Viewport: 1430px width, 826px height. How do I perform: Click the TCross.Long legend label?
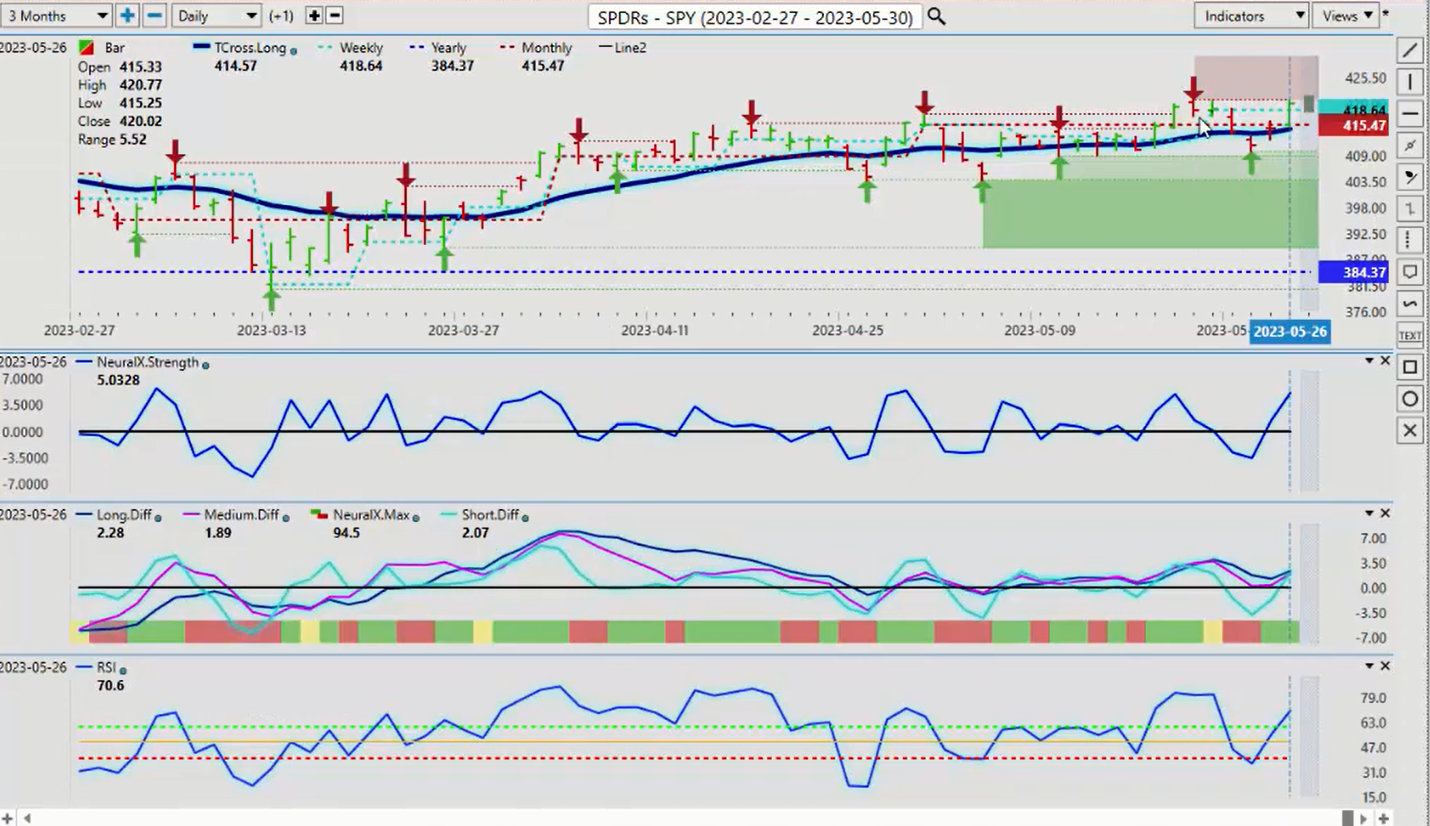tap(250, 47)
